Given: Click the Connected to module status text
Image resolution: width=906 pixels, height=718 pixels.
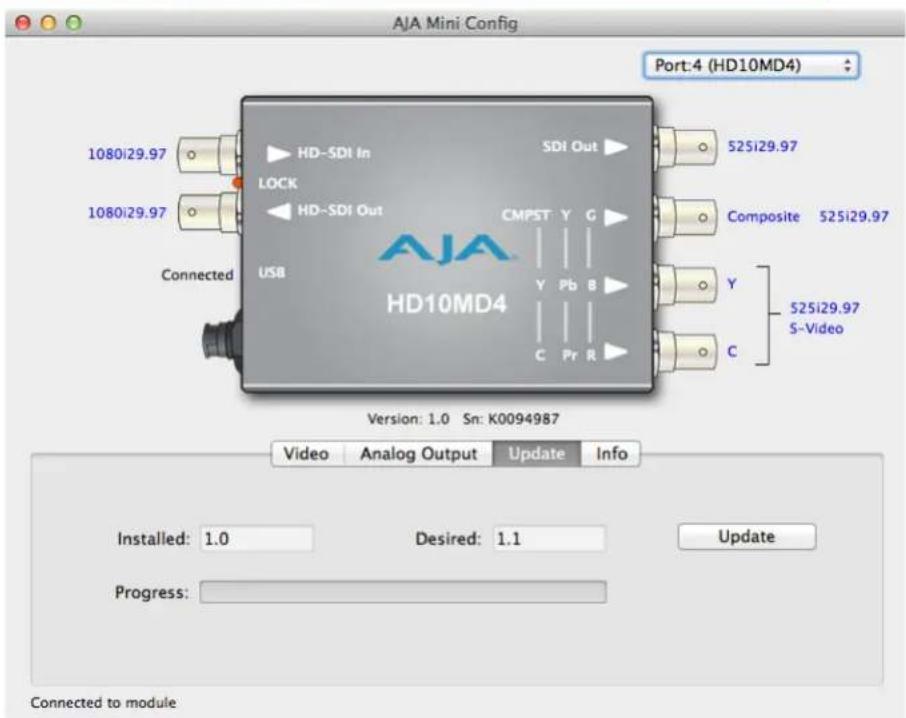Looking at the screenshot, I should pyautogui.click(x=103, y=703).
